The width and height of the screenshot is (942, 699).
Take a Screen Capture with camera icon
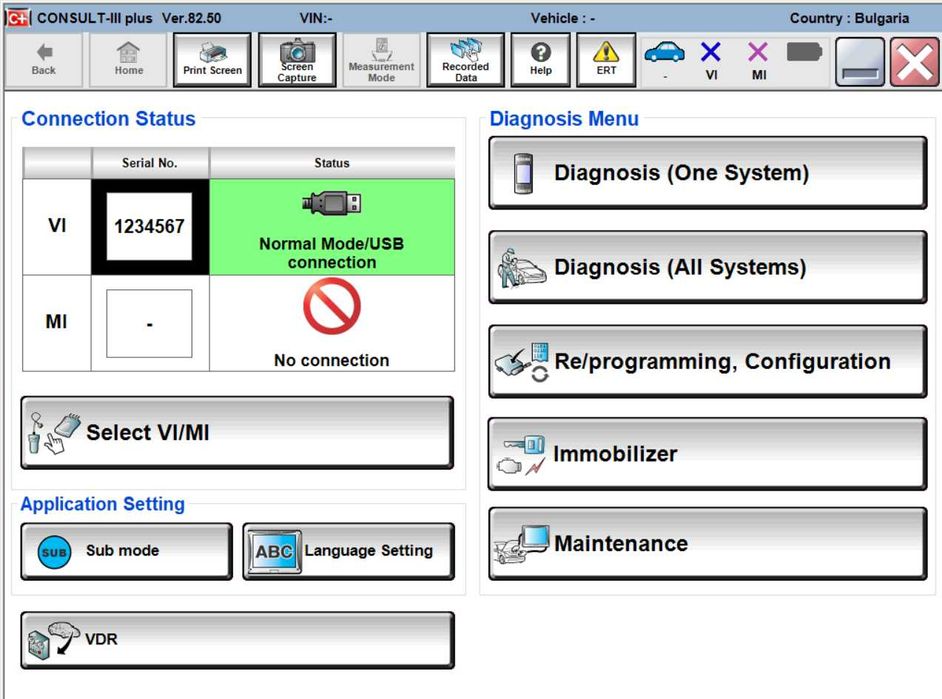(x=297, y=59)
